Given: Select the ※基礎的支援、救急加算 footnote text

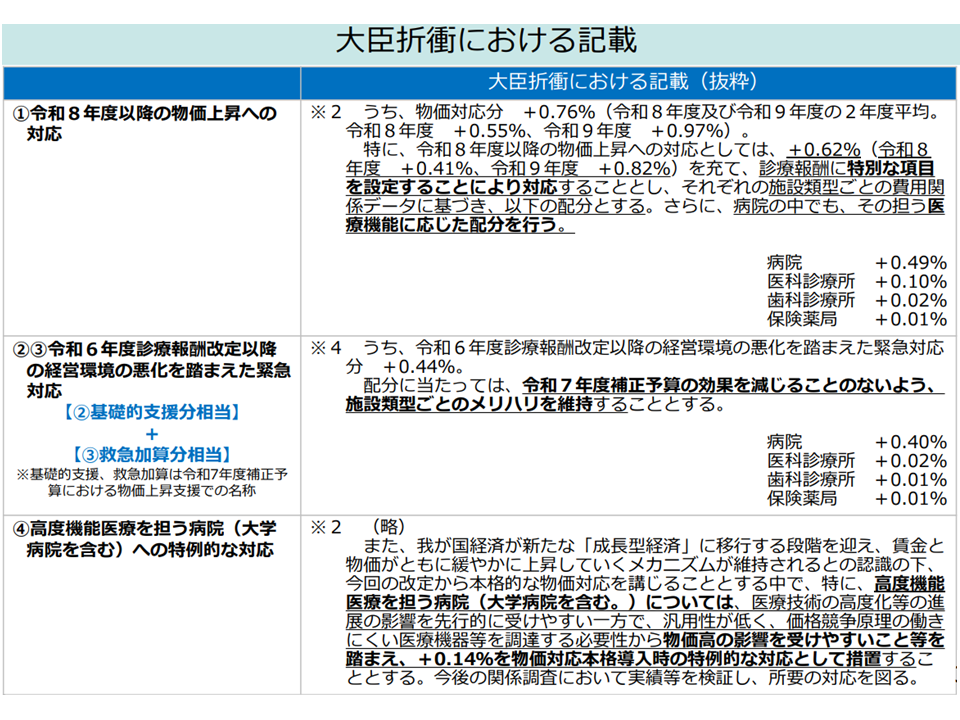Looking at the screenshot, I should [152, 483].
